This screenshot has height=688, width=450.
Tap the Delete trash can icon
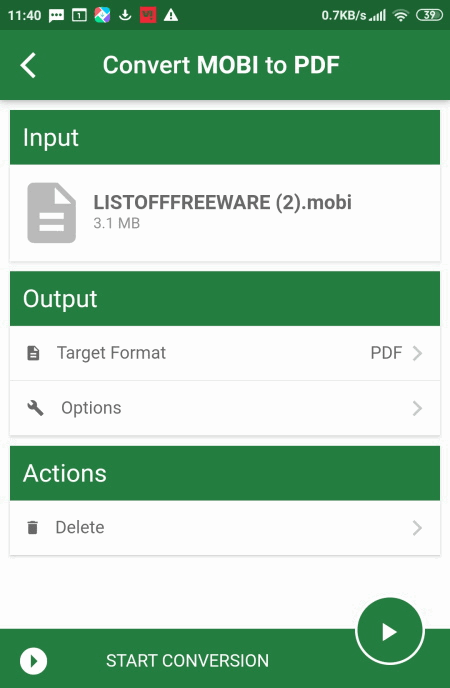tap(32, 527)
